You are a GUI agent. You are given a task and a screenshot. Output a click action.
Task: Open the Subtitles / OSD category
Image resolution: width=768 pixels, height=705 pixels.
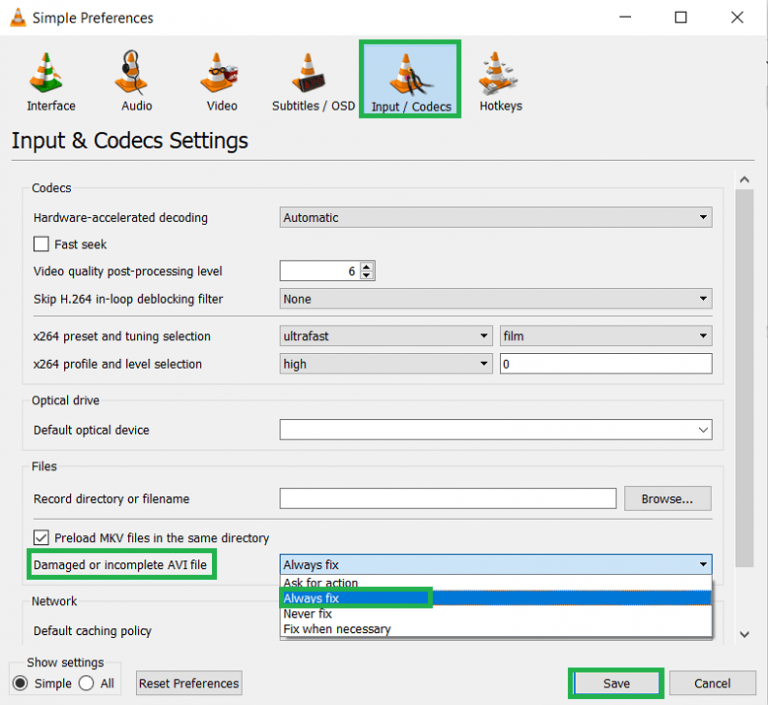point(313,82)
